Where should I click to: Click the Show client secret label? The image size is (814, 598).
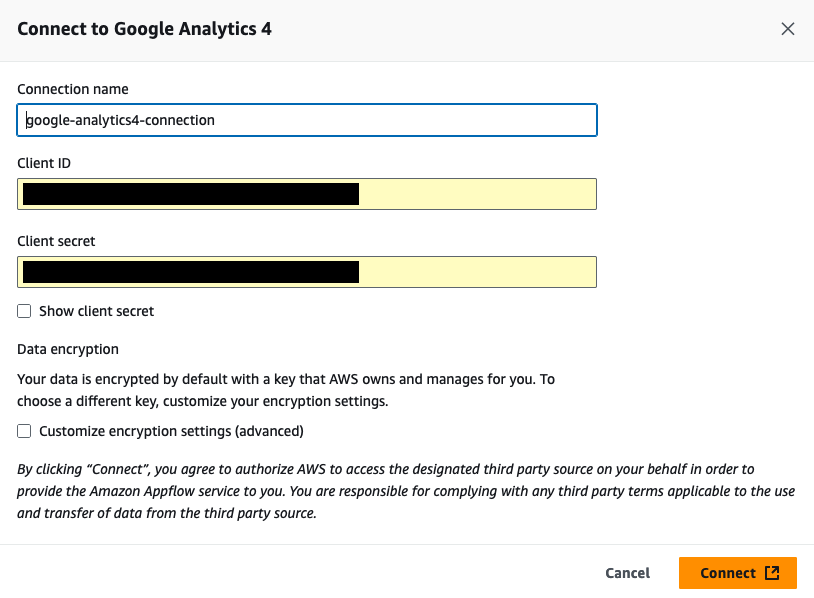(x=95, y=311)
